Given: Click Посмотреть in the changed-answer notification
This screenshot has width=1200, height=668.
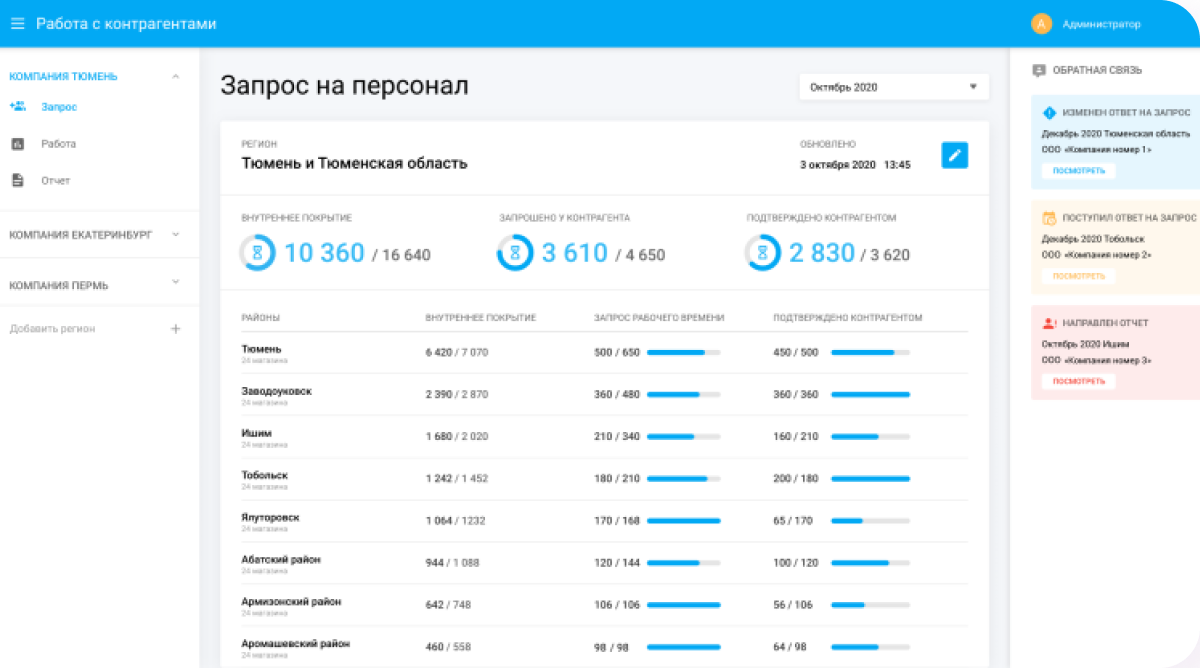Looking at the screenshot, I should tap(1078, 171).
